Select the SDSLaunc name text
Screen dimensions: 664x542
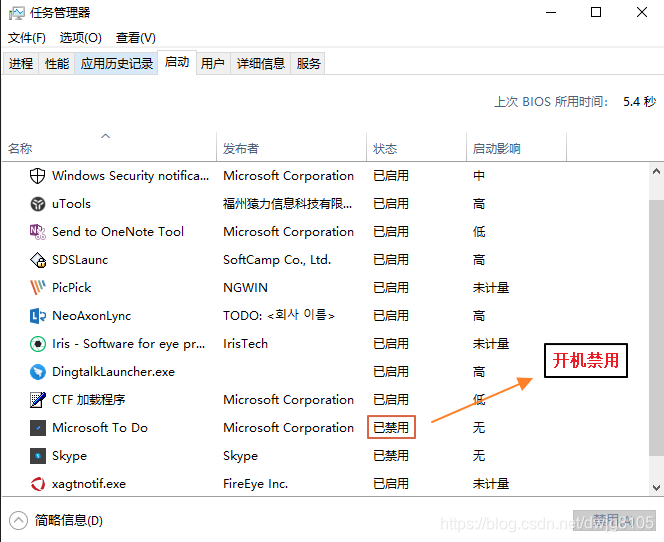point(80,260)
